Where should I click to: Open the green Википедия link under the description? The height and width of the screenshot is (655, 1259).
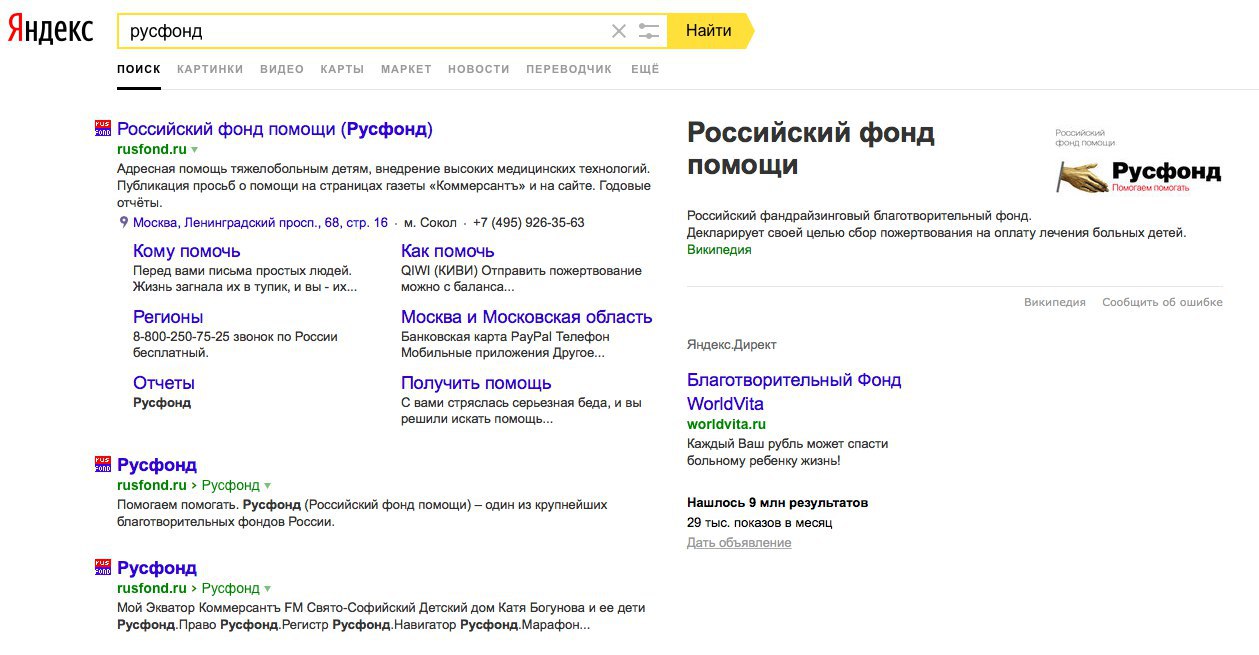pos(719,250)
